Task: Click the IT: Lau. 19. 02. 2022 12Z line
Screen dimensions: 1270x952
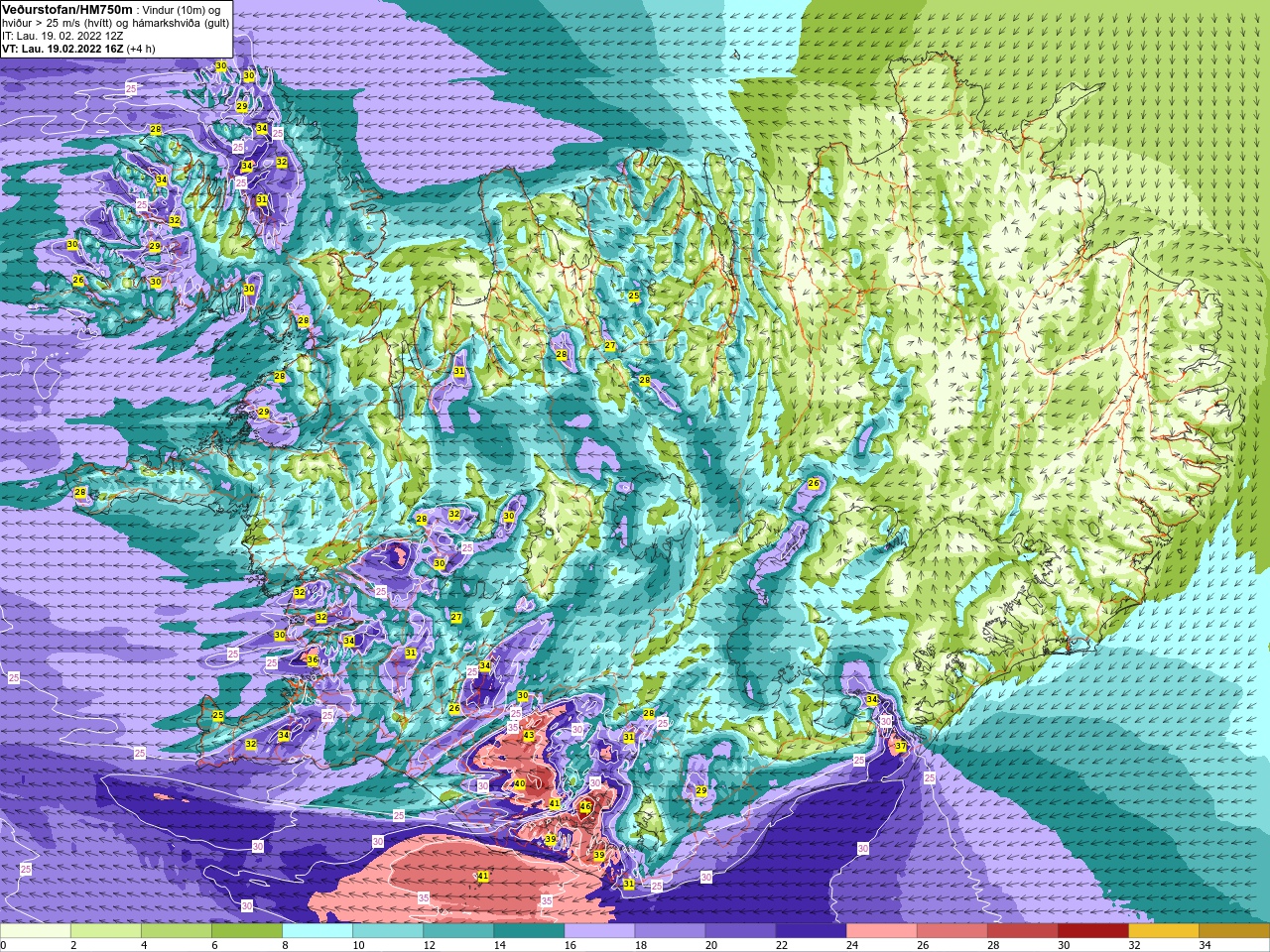Action: [x=63, y=35]
